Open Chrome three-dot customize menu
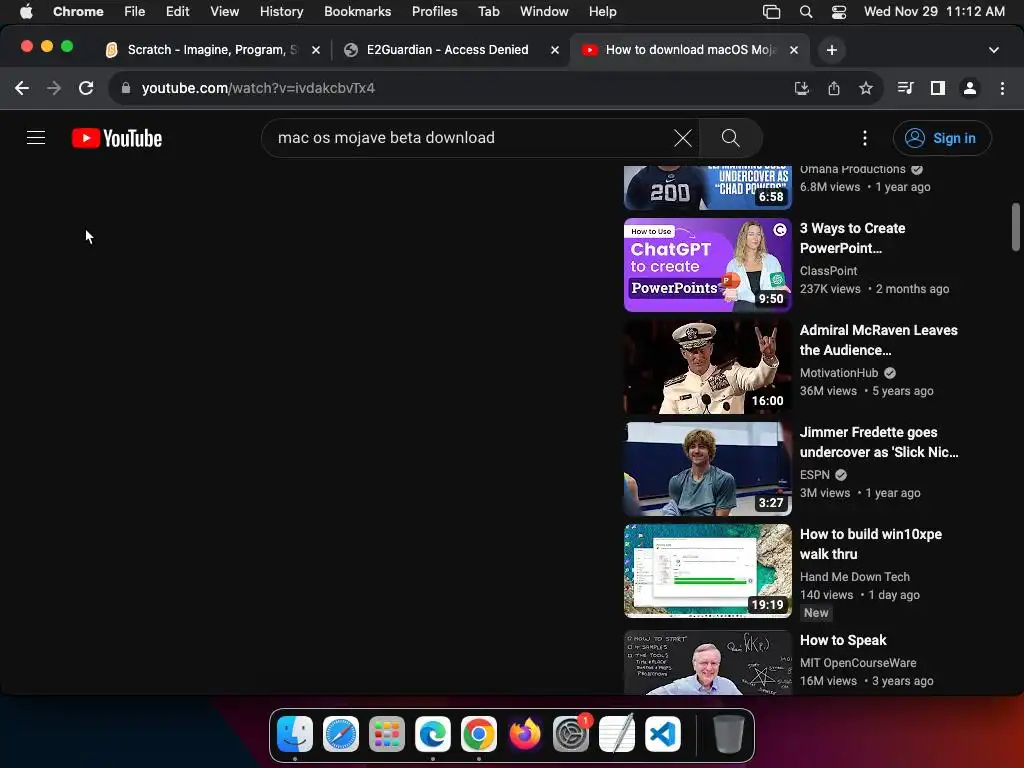This screenshot has width=1024, height=768. point(1002,88)
